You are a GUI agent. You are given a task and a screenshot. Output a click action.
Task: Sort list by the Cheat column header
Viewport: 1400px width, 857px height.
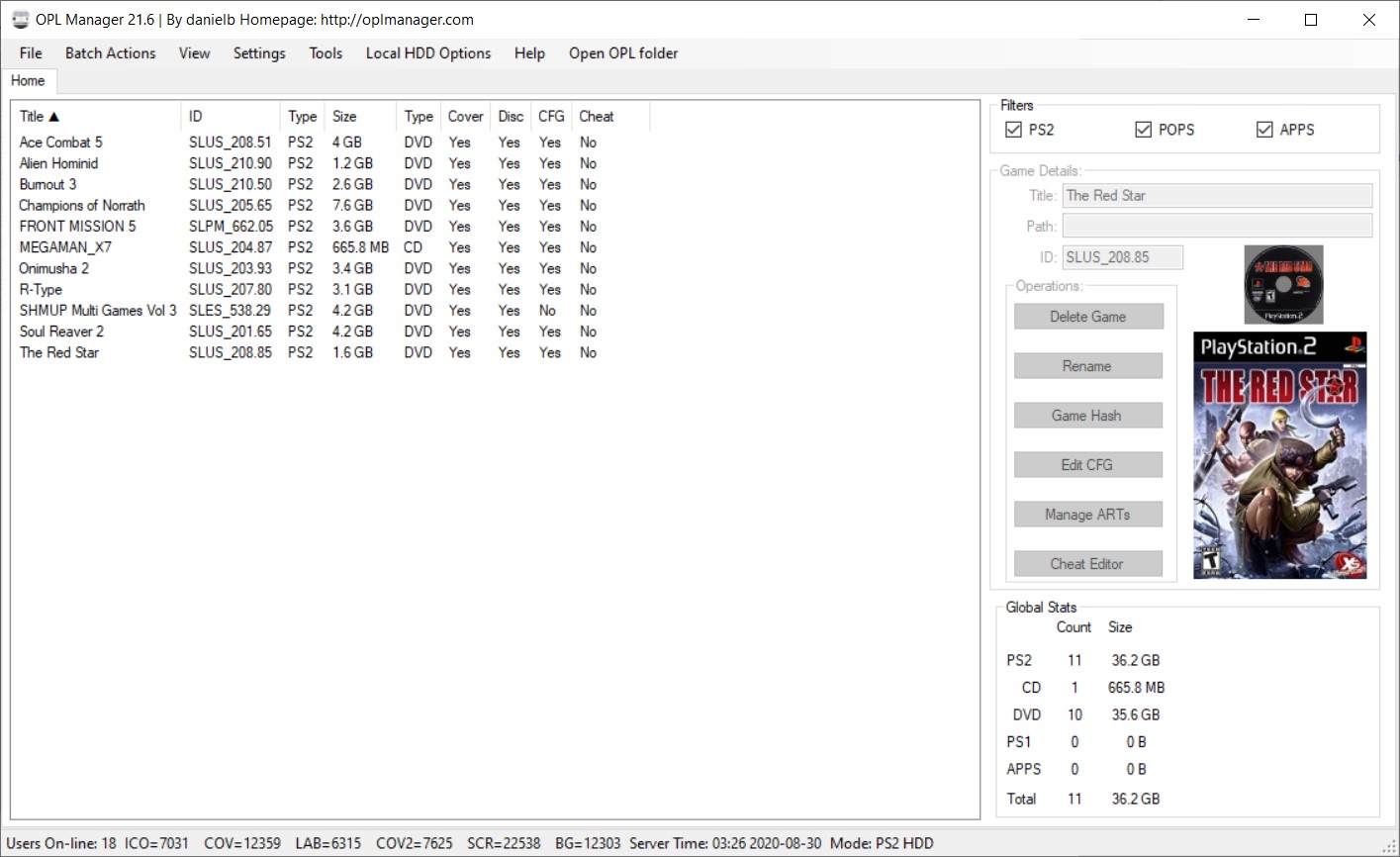pyautogui.click(x=610, y=117)
